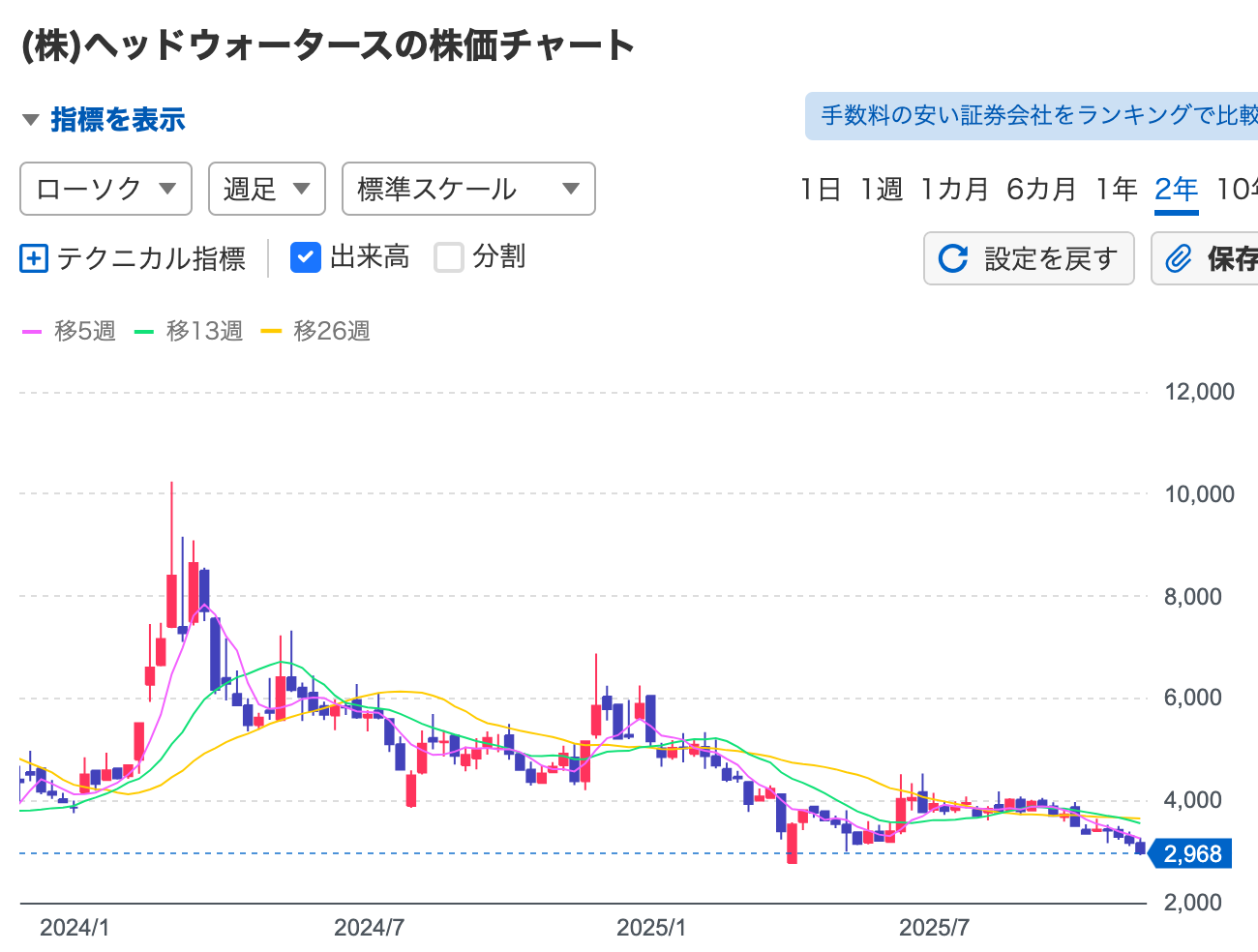Click the paperclip icon for 保存
The image size is (1258, 952).
[x=1178, y=258]
